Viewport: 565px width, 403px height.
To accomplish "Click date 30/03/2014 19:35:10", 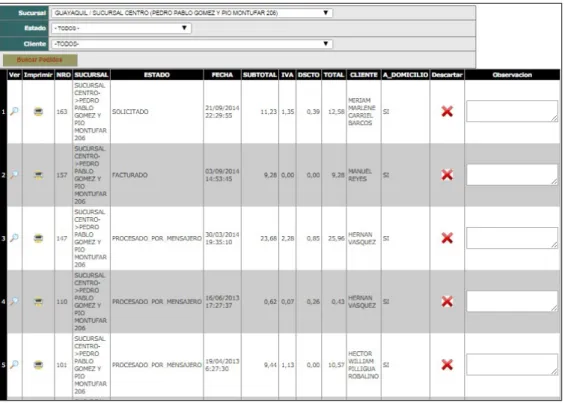I will tap(222, 238).
